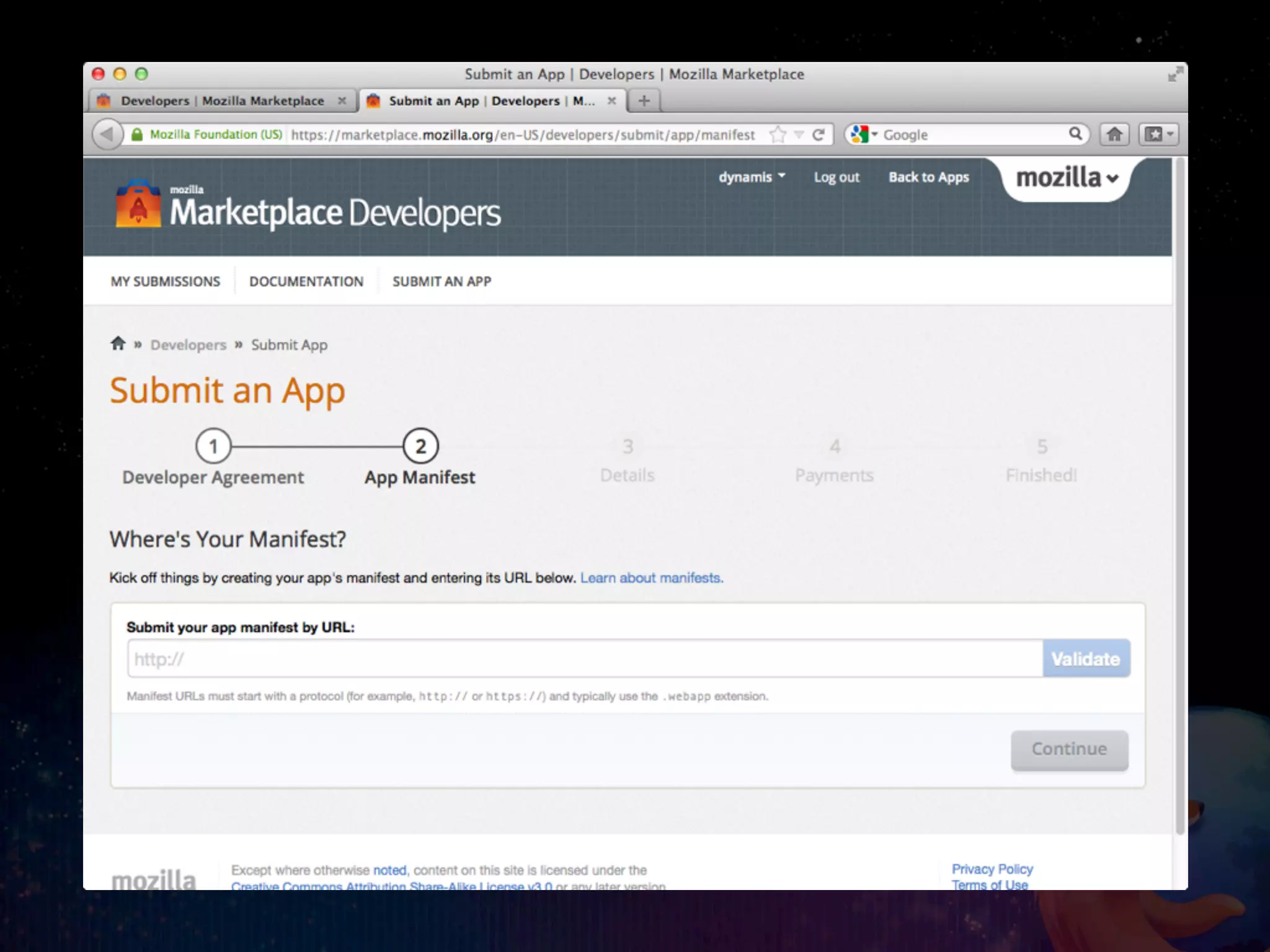1270x952 pixels.
Task: Open the Documentation menu item
Action: pos(306,282)
